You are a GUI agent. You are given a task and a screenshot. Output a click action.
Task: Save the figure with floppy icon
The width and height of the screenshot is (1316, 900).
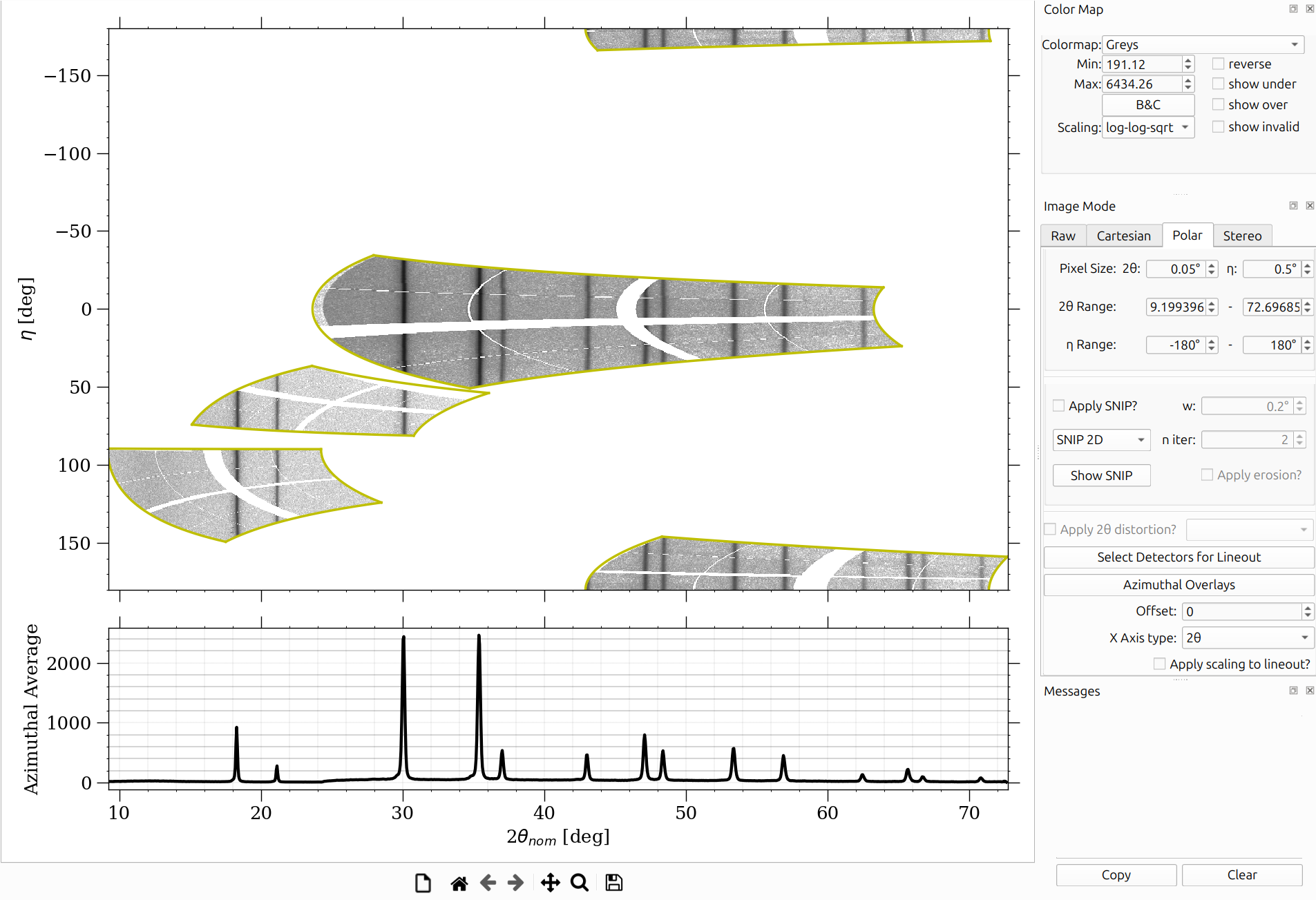click(x=614, y=883)
